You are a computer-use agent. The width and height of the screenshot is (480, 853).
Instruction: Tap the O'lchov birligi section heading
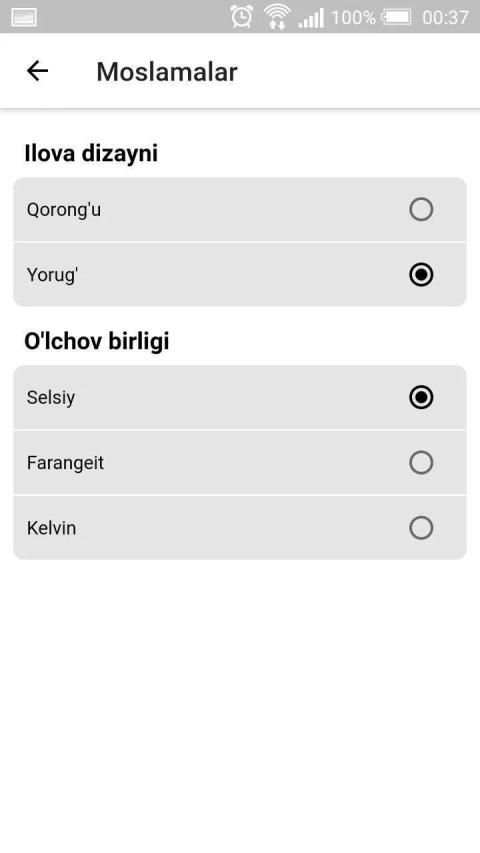97,341
